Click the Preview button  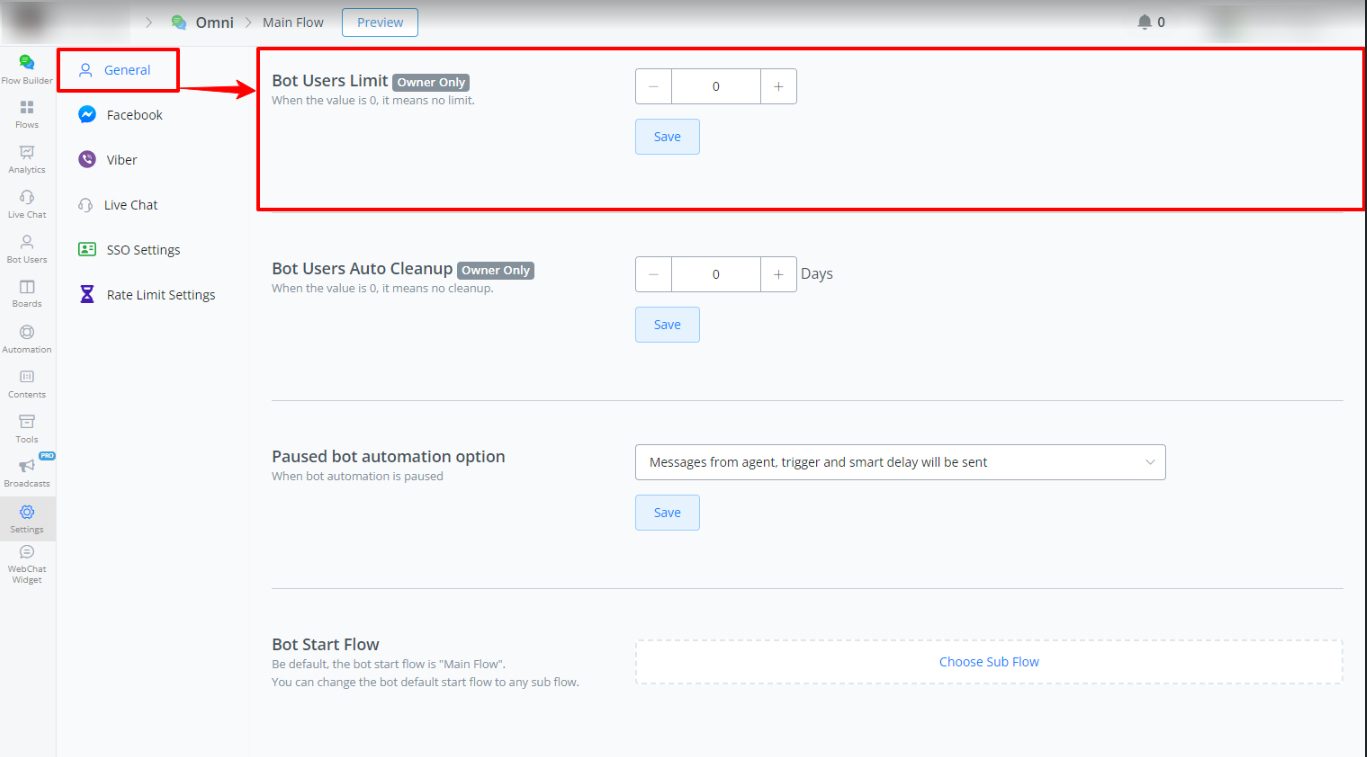[380, 22]
